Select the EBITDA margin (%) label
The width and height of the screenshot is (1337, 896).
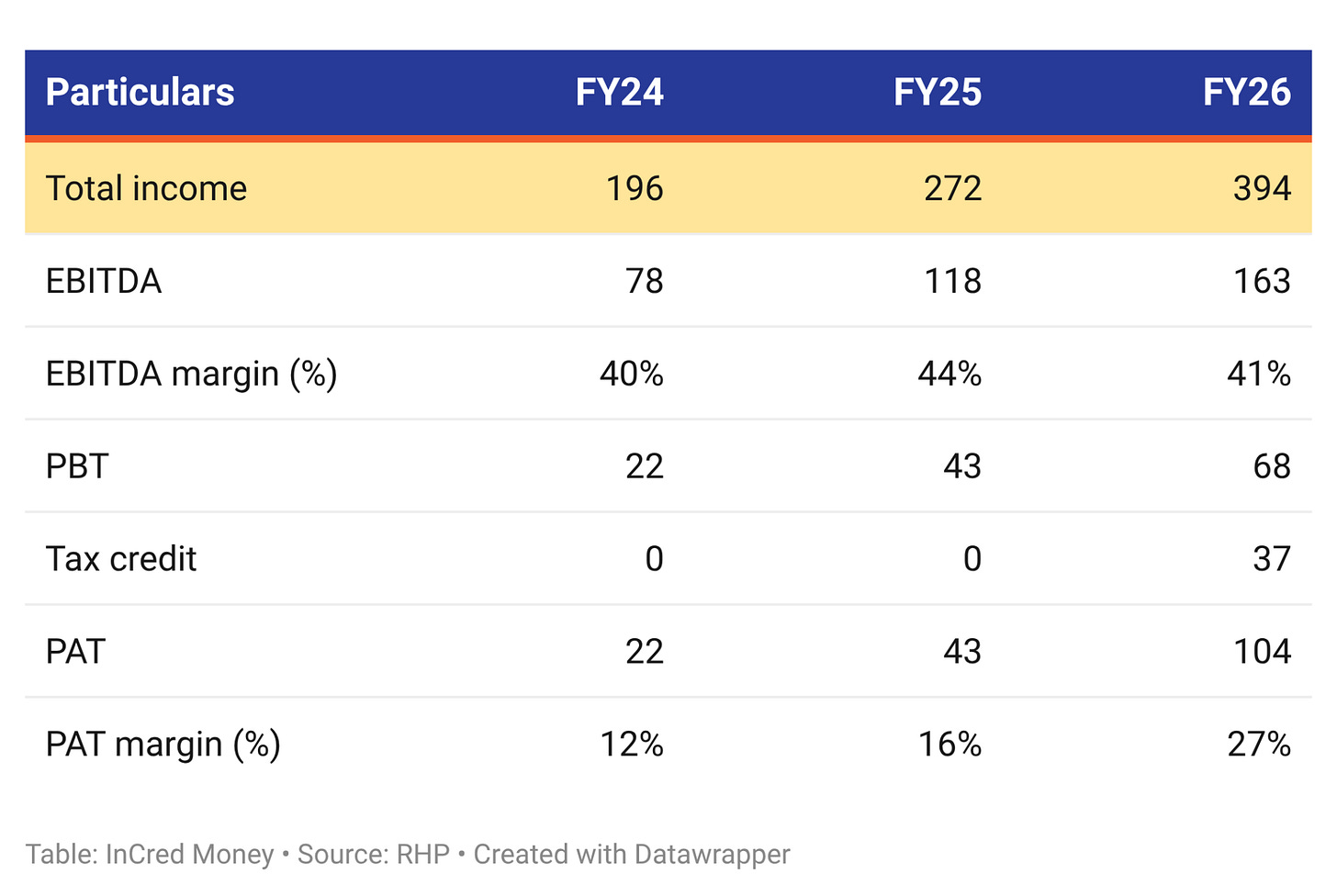(192, 374)
